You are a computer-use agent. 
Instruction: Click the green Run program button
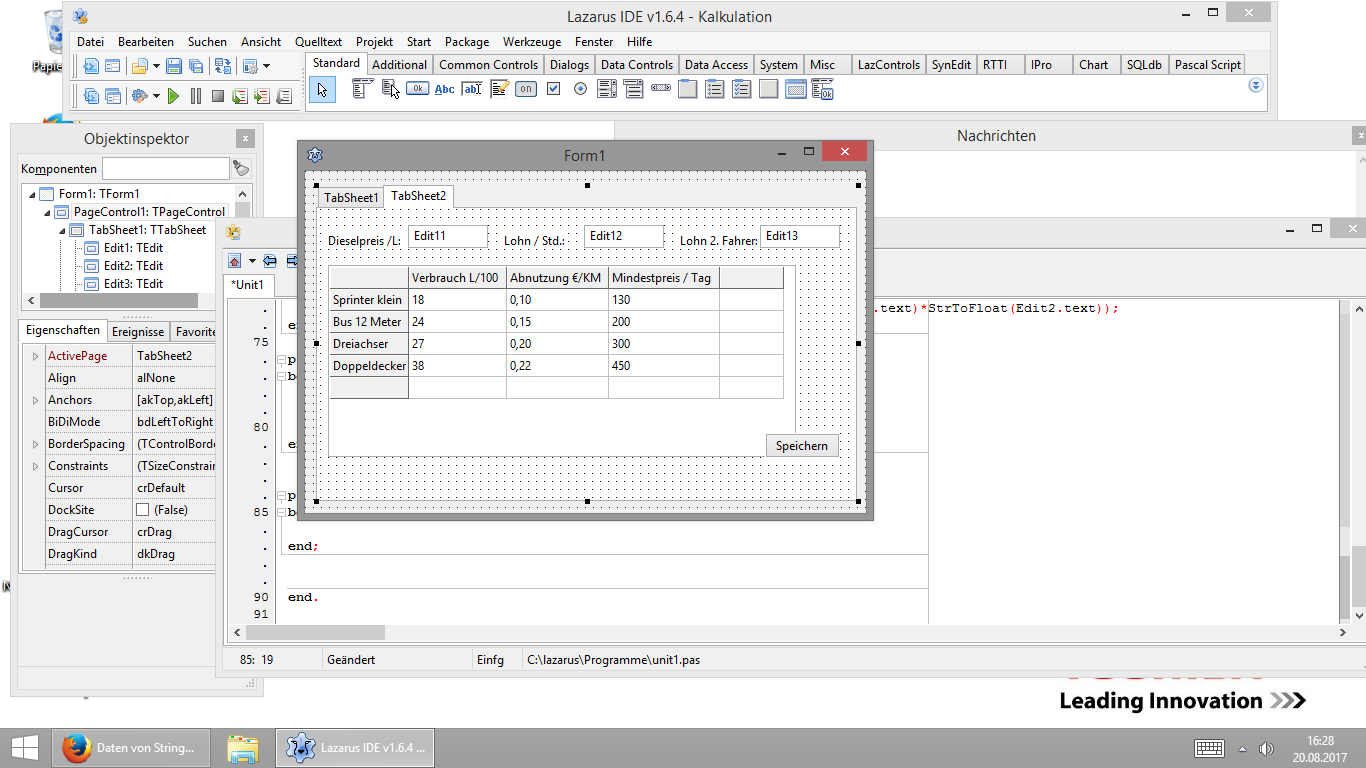tap(173, 96)
